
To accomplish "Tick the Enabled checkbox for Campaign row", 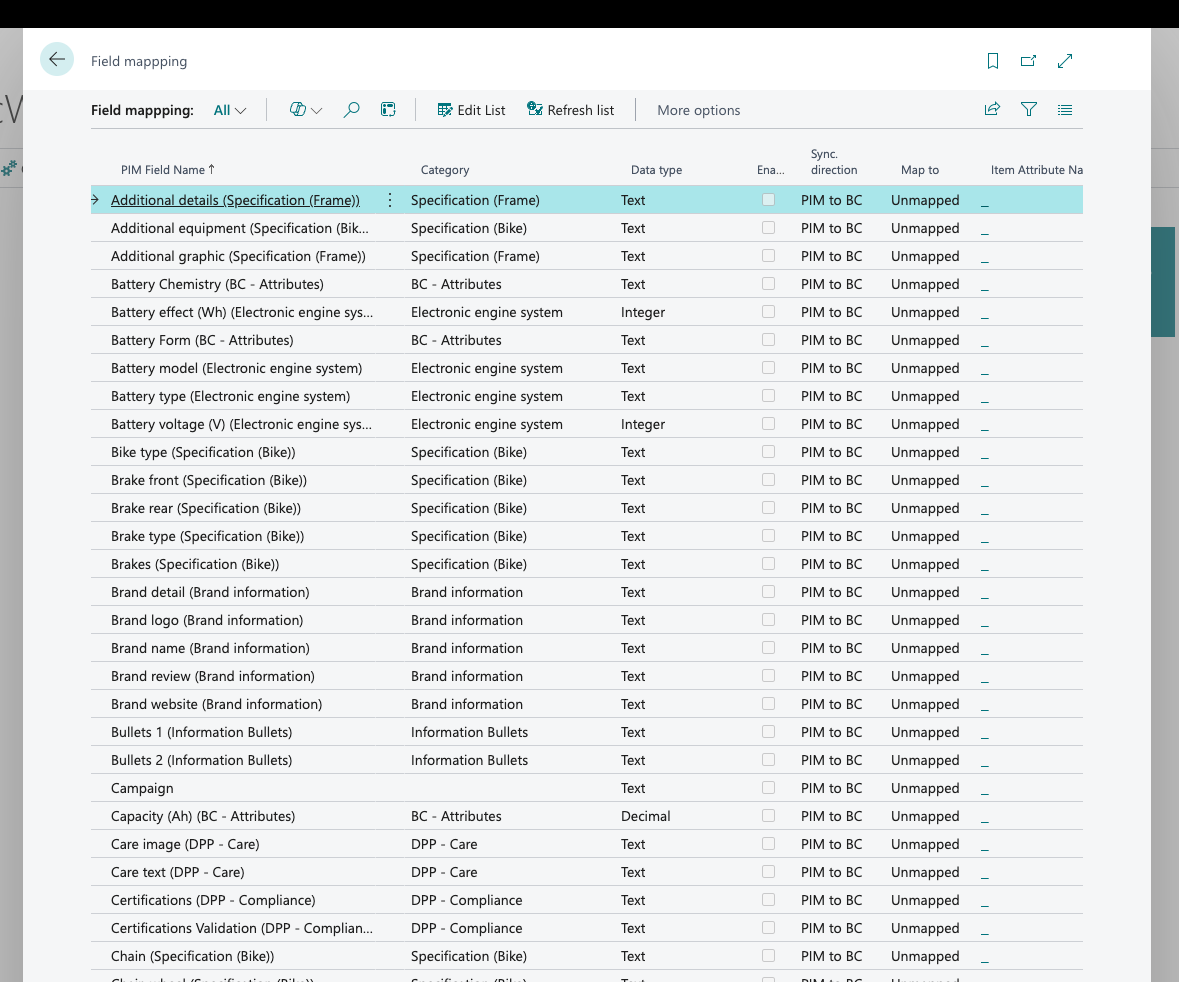I will coord(768,788).
